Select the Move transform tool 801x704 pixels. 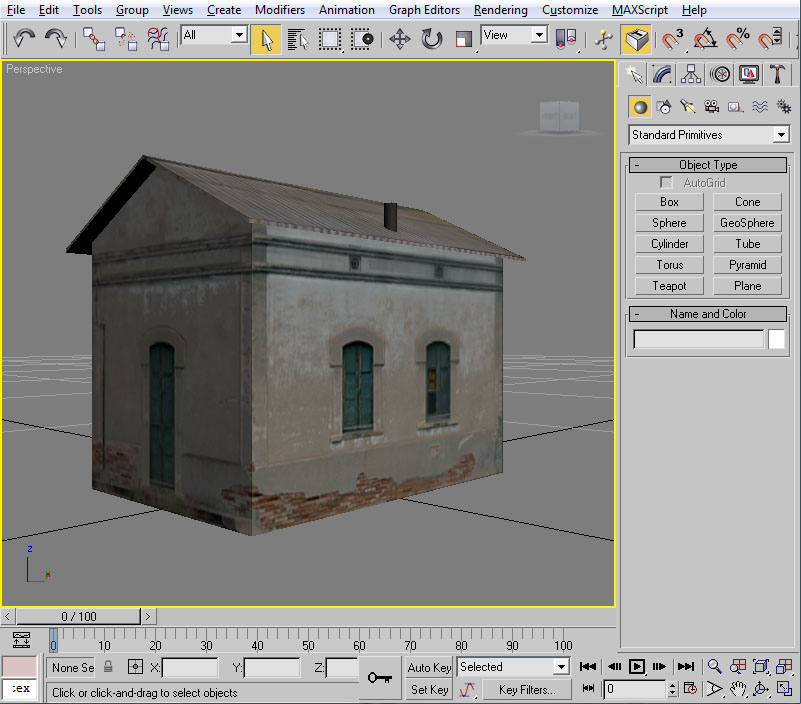(x=399, y=39)
